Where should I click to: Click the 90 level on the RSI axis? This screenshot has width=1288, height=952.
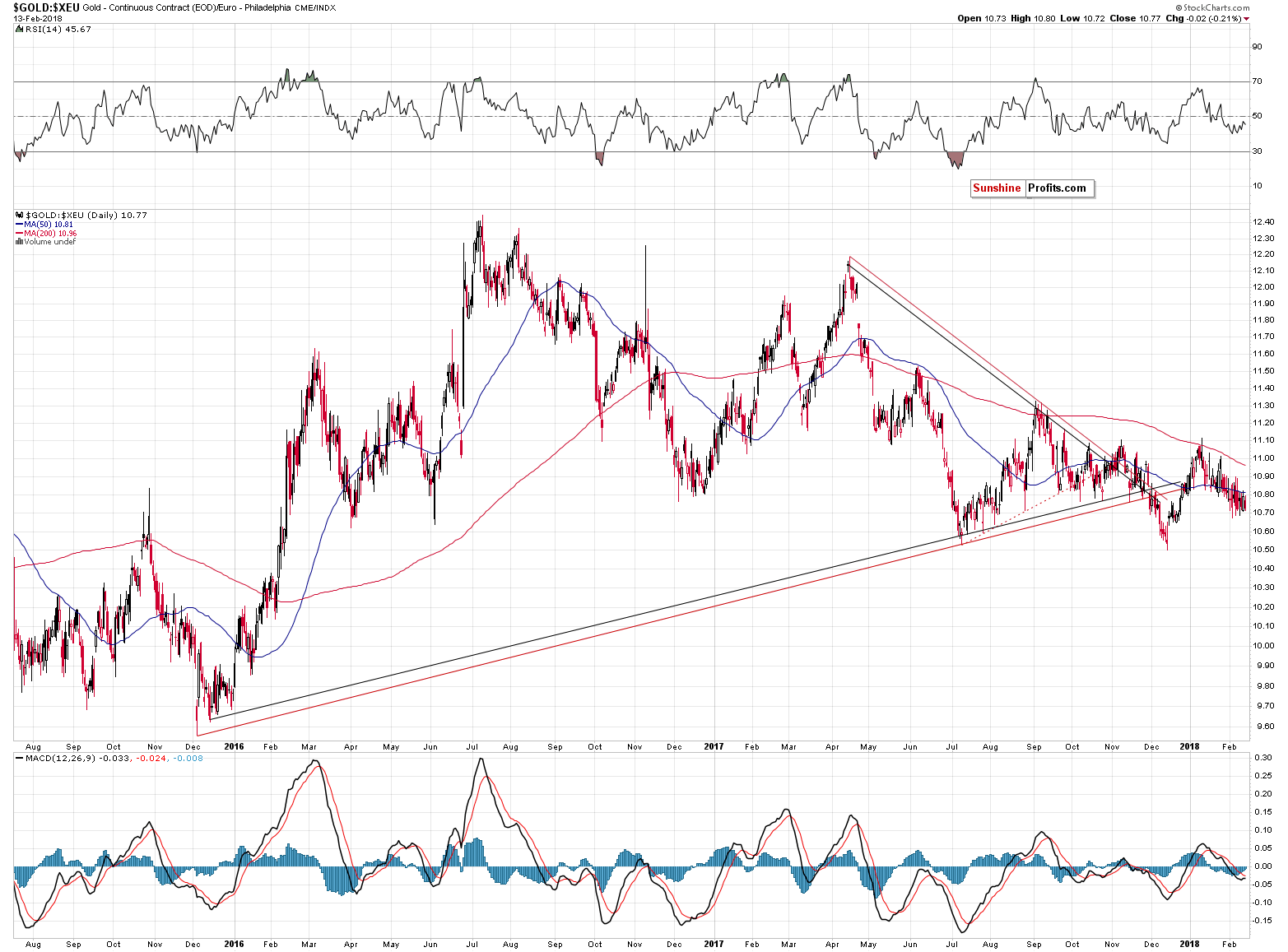1258,47
